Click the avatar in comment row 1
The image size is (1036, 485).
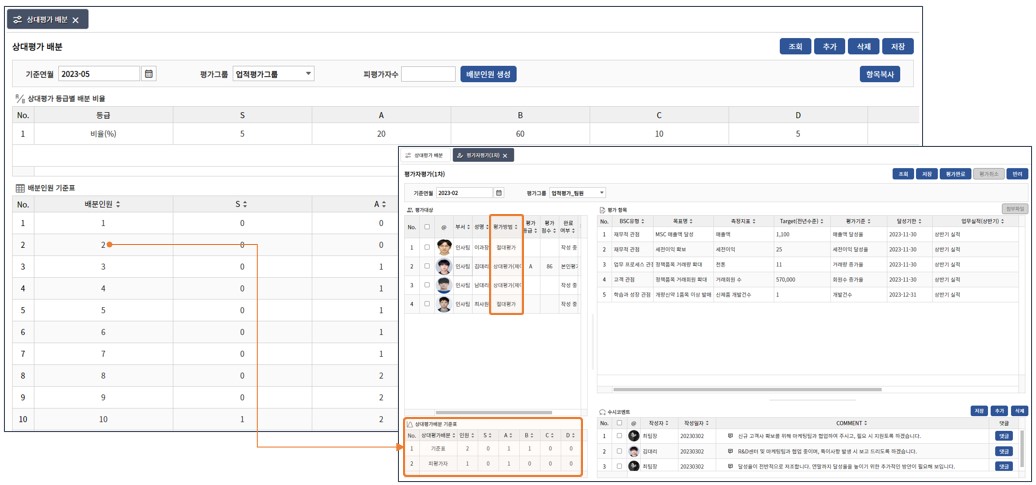pyautogui.click(x=634, y=436)
